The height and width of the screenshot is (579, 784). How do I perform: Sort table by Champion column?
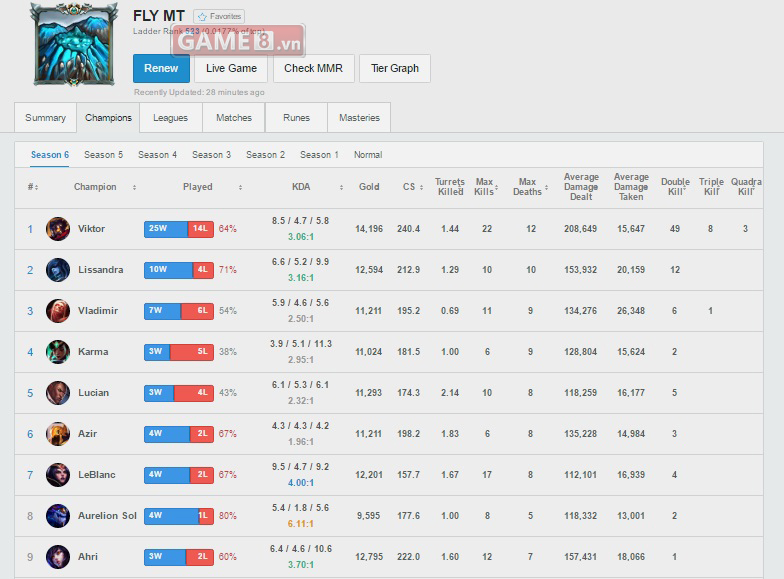pyautogui.click(x=104, y=187)
